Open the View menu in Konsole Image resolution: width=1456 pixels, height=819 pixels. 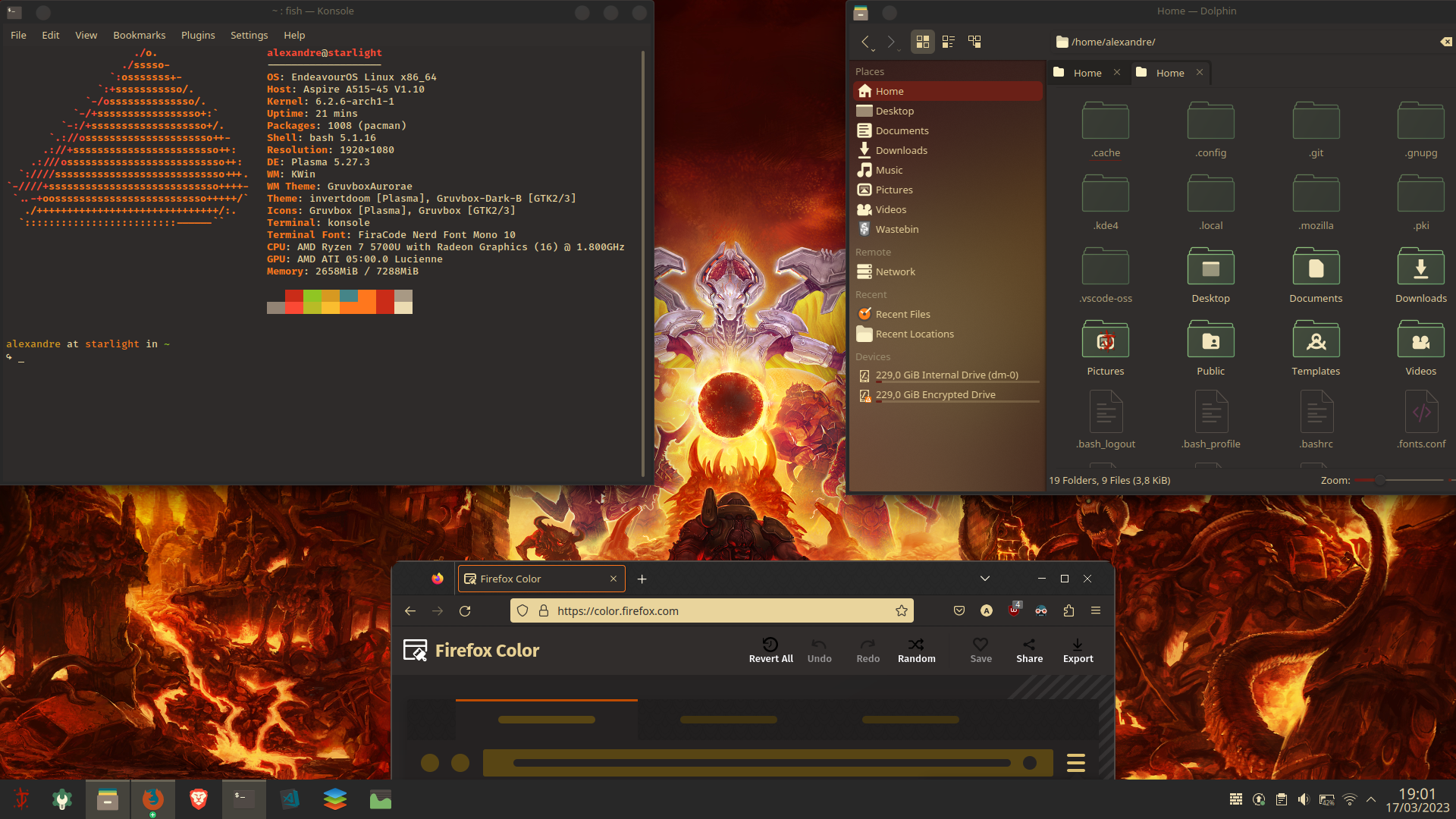pos(86,35)
